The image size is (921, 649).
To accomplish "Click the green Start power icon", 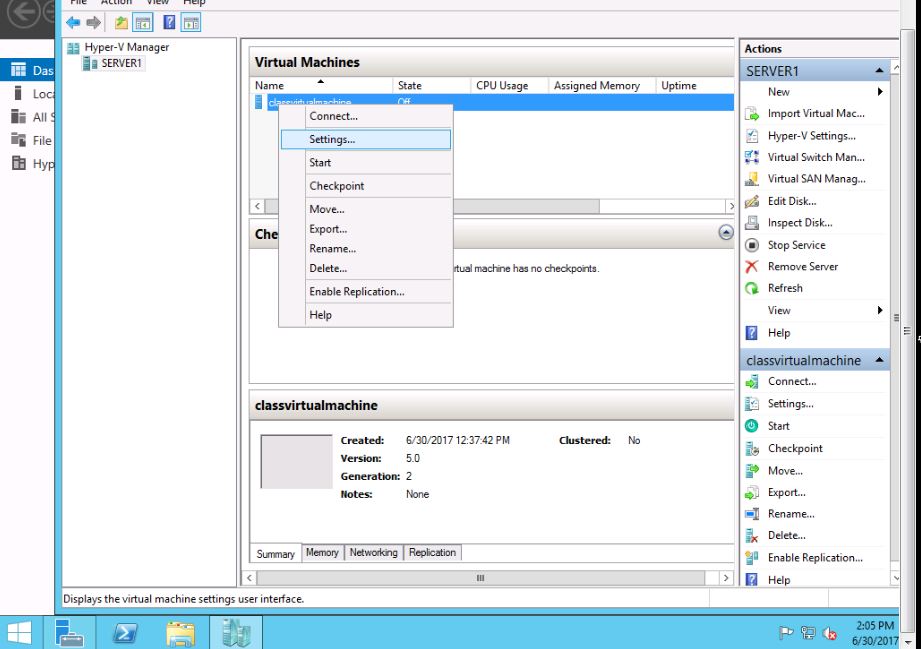I will 752,426.
